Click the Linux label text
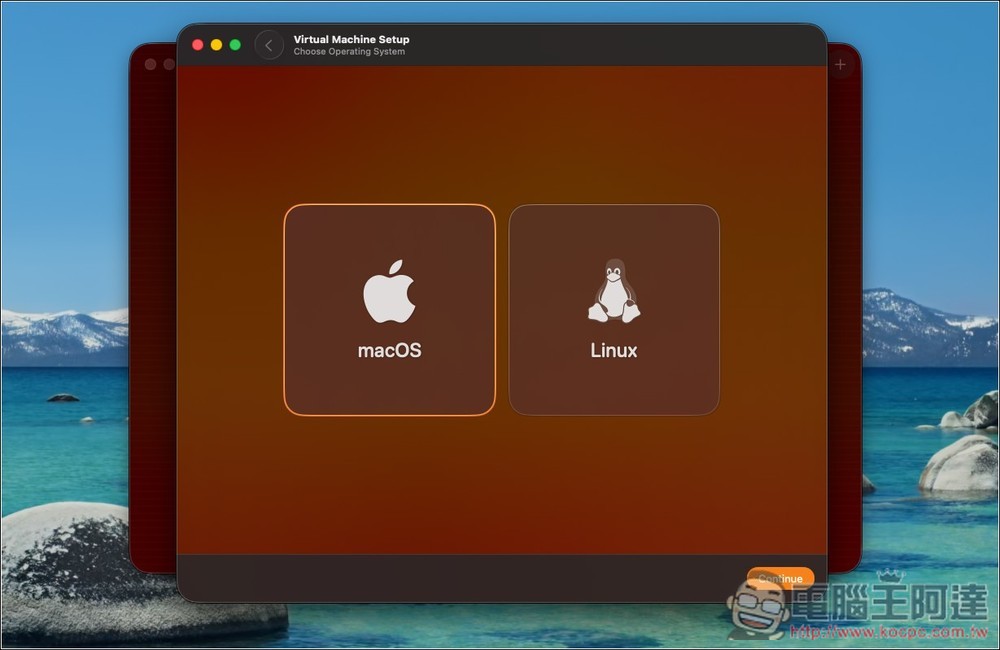1000x650 pixels. click(x=612, y=351)
